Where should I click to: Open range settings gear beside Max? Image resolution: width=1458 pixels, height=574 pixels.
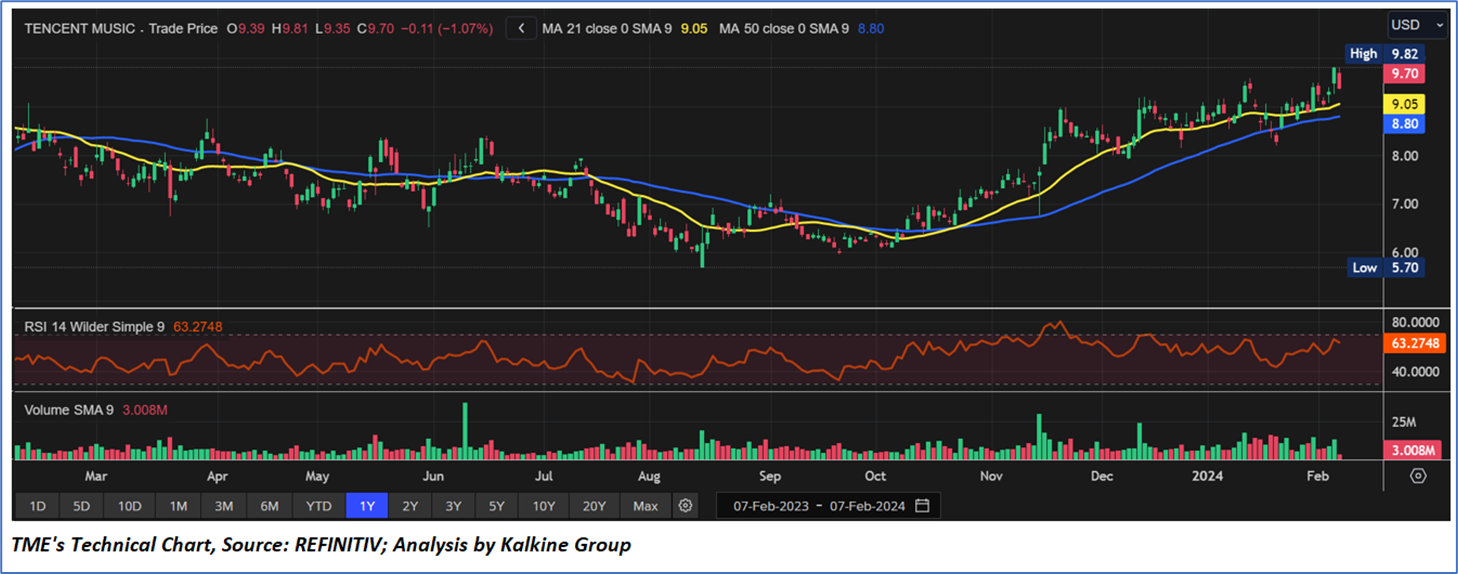pyautogui.click(x=685, y=506)
